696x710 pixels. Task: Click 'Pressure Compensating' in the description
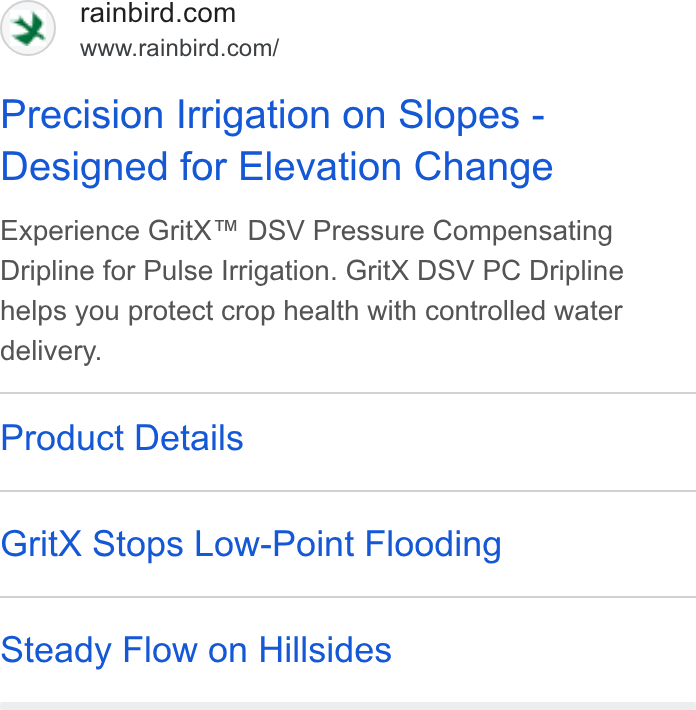(463, 231)
